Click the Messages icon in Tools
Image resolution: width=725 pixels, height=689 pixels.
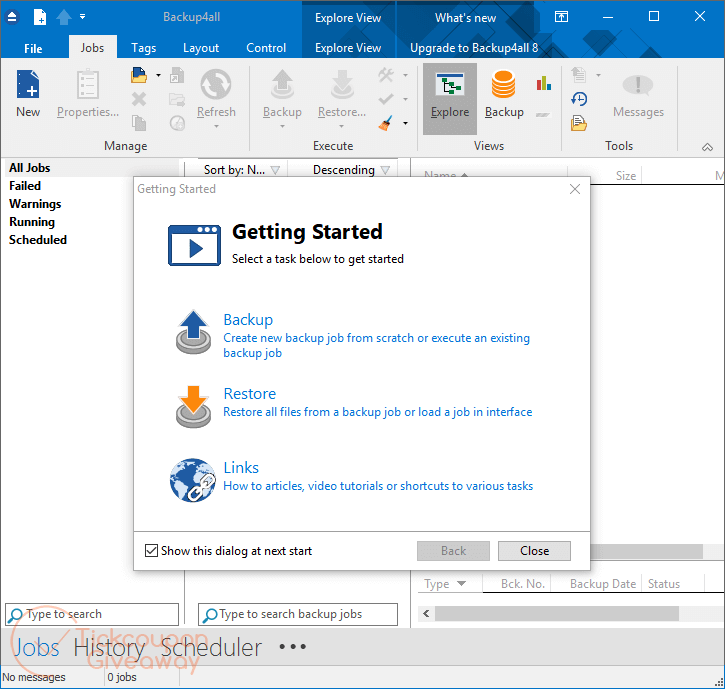638,85
